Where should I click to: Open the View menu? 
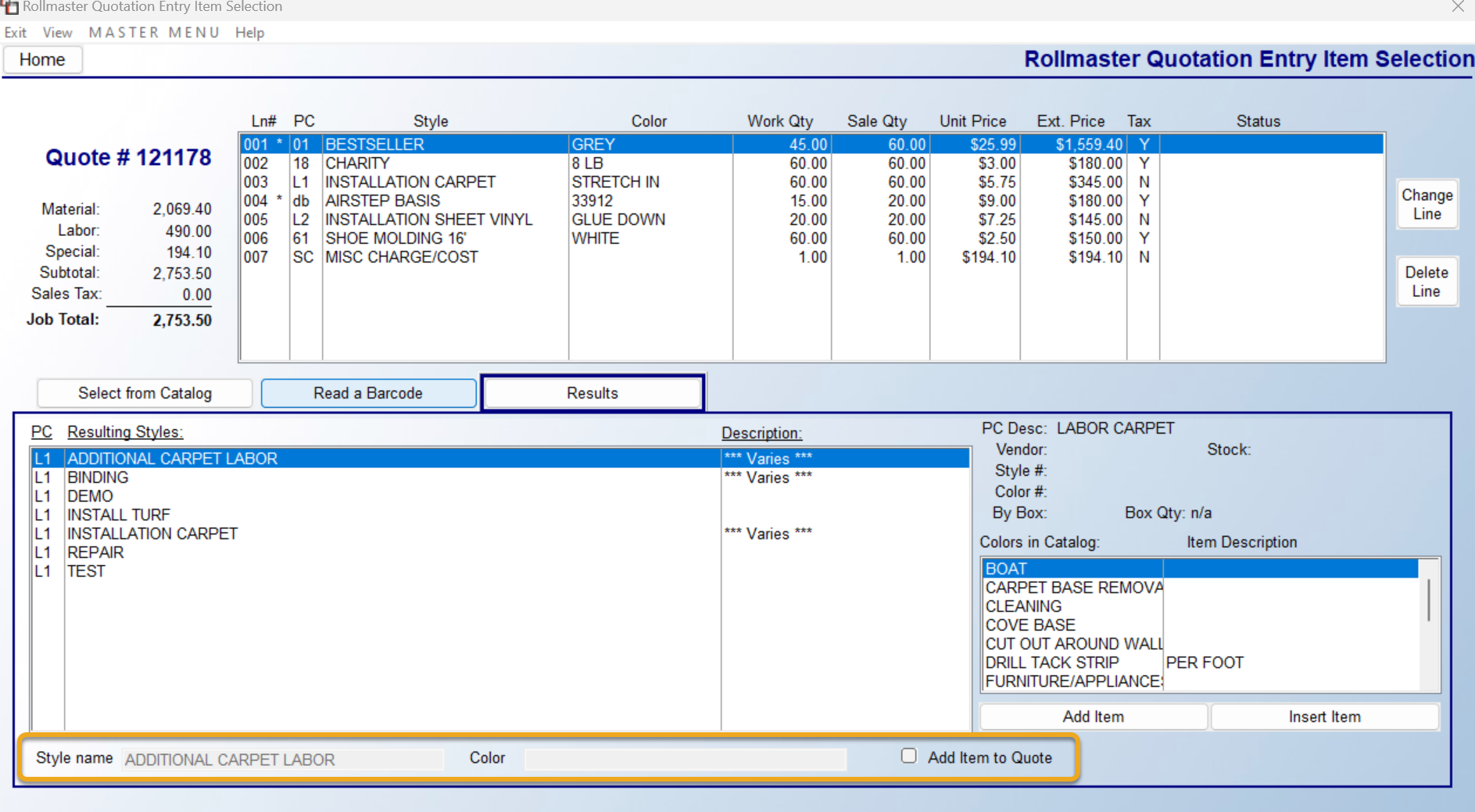[x=57, y=32]
